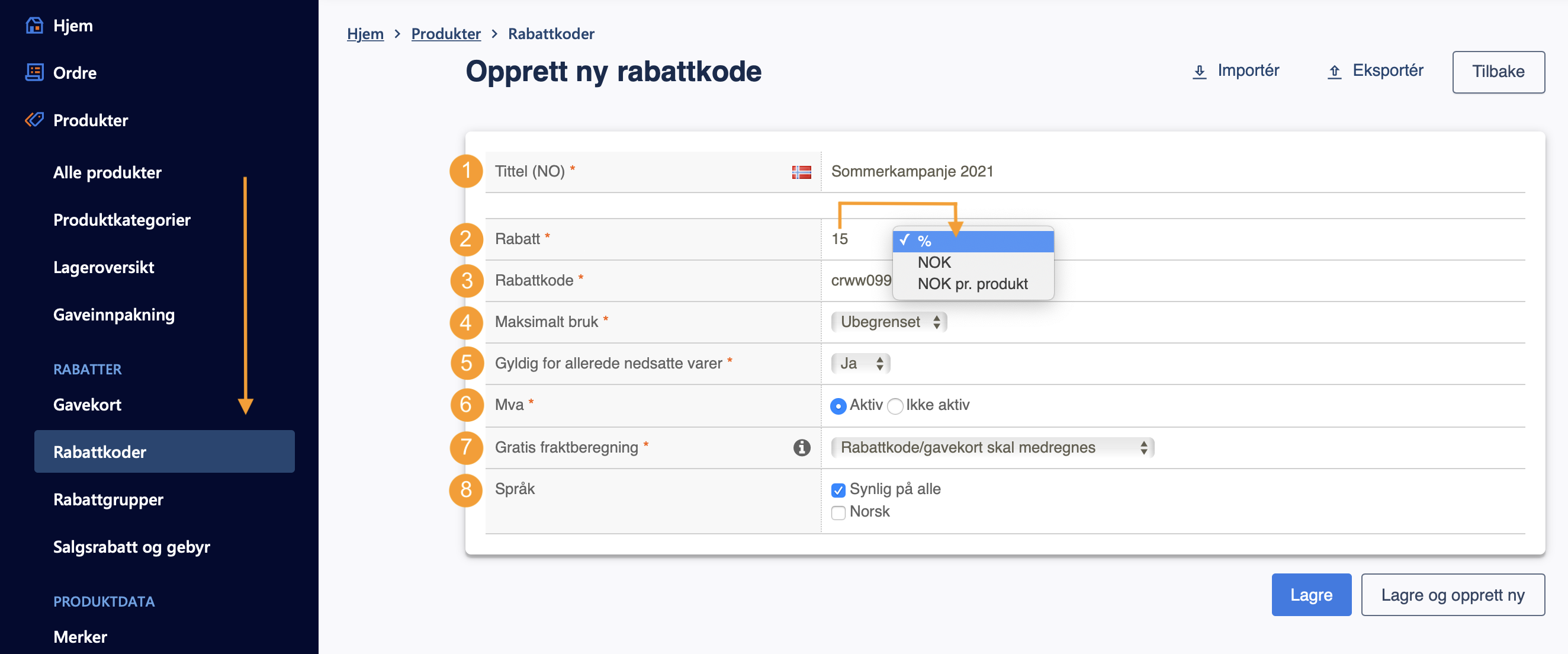Open Gaveinnpakning in the sidebar
The width and height of the screenshot is (1568, 654).
coord(114,315)
